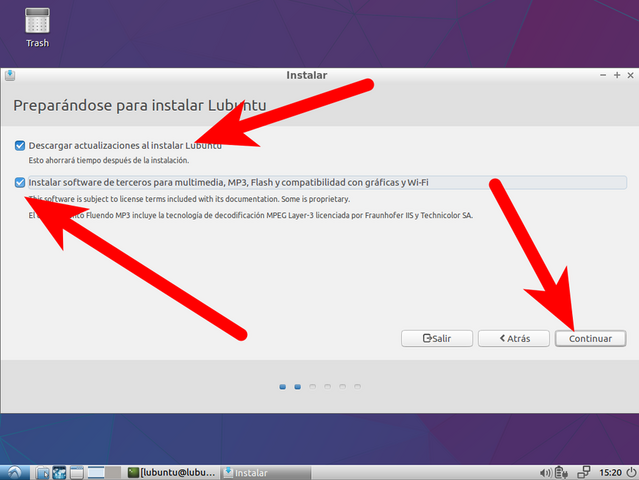Switch to the second virtual desktop
The height and width of the screenshot is (480, 639).
click(113, 473)
